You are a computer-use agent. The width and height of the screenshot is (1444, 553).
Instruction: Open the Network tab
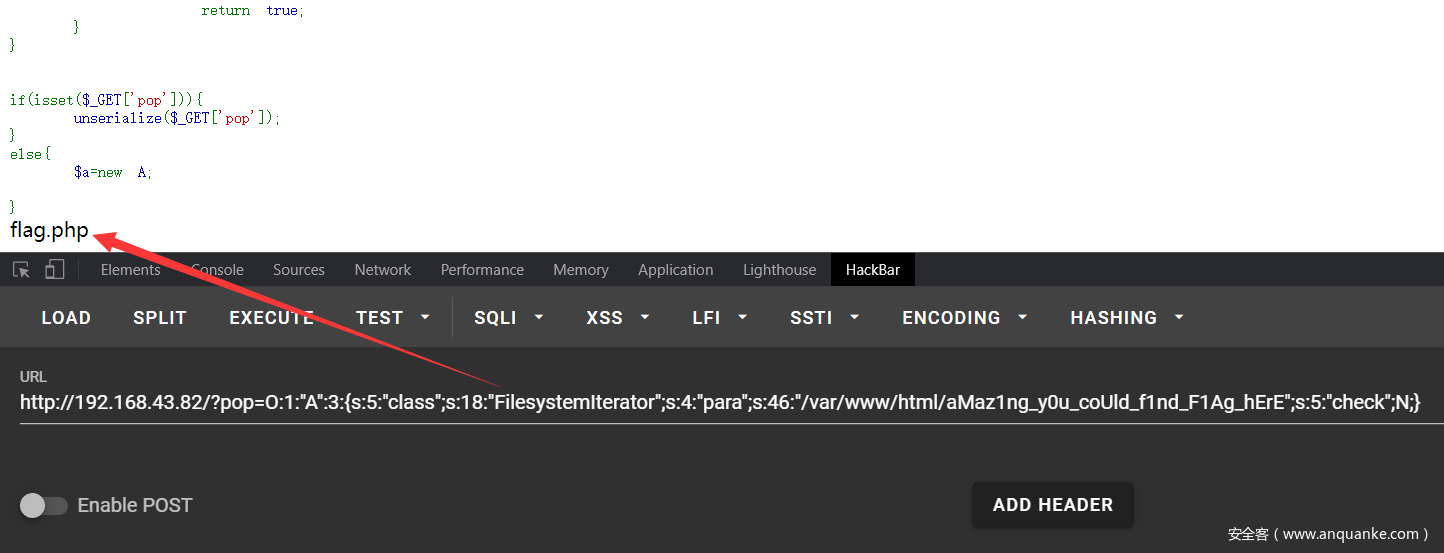point(382,270)
